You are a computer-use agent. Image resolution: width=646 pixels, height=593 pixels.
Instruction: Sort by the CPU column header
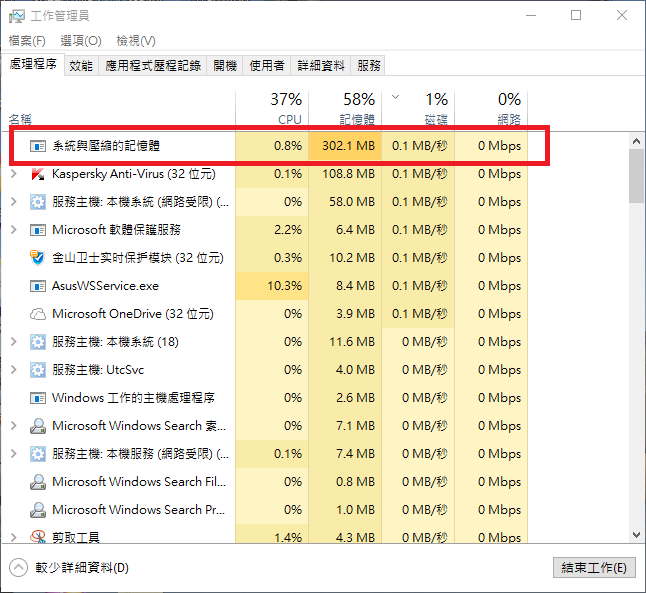pyautogui.click(x=272, y=108)
